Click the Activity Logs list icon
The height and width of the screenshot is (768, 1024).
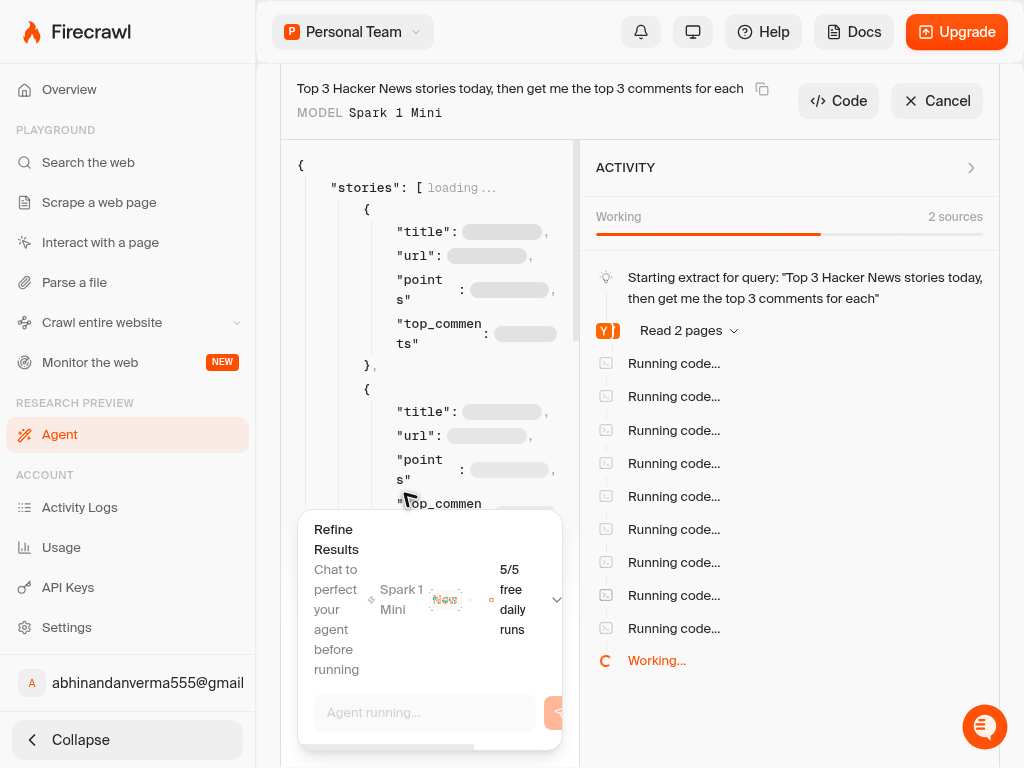24,507
